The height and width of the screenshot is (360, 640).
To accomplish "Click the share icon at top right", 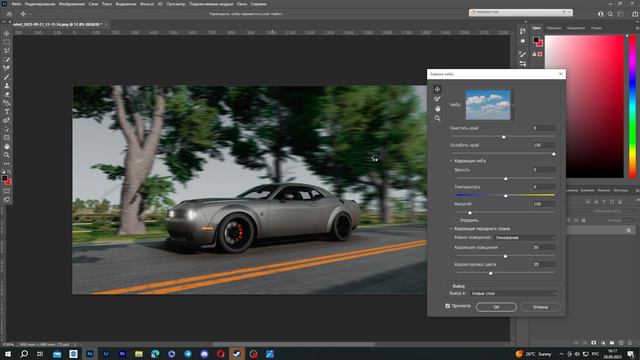I will pos(635,14).
